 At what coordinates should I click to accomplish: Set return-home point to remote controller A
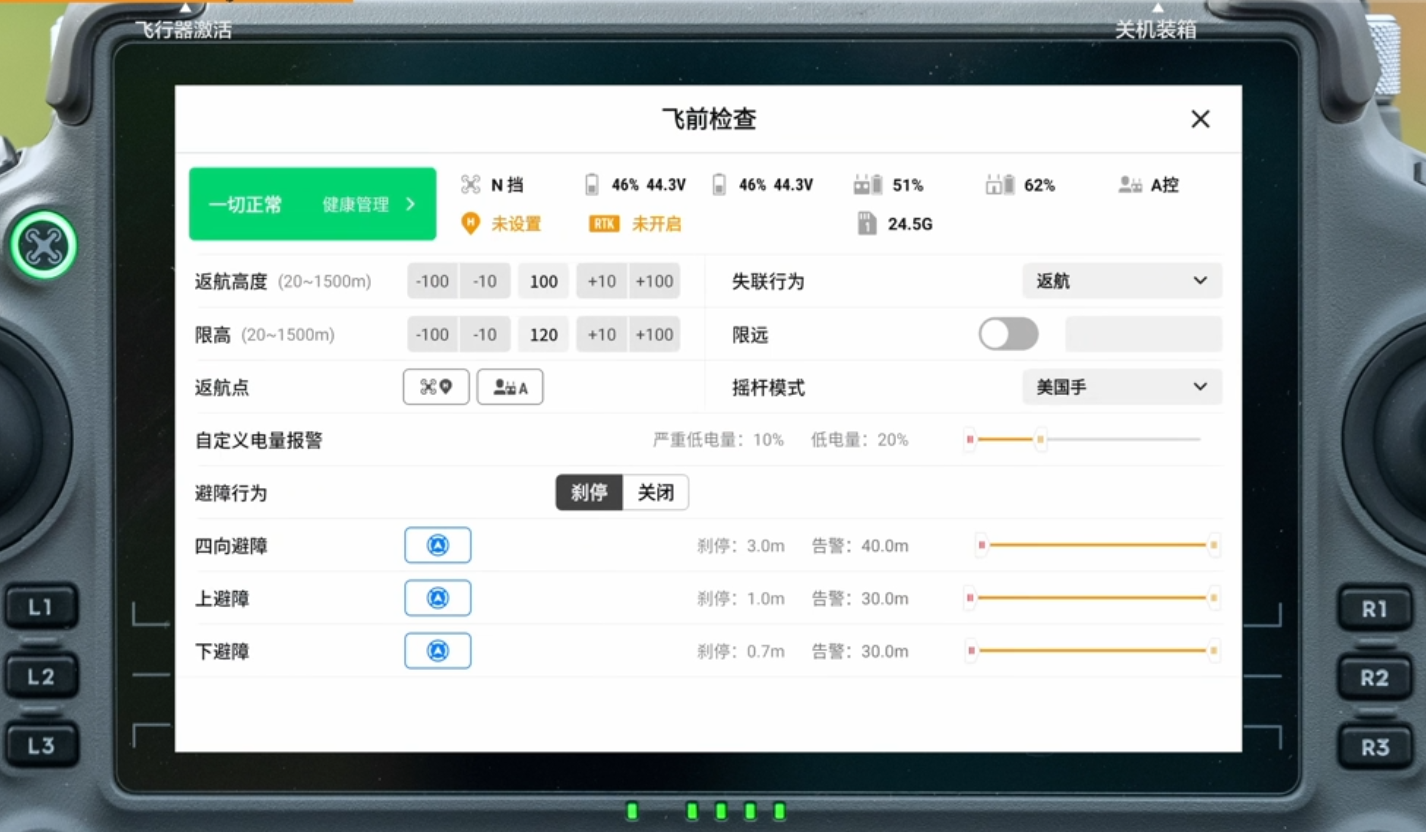510,387
